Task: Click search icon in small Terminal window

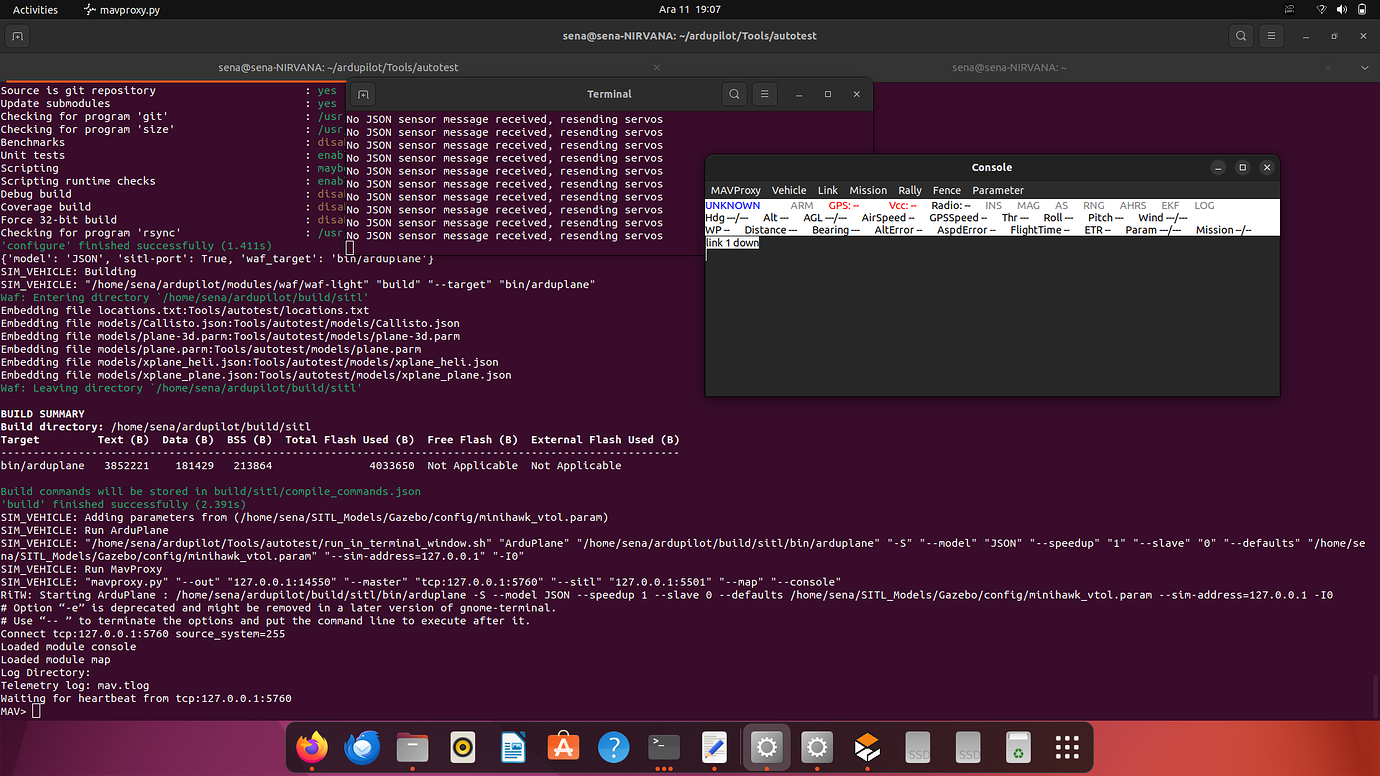Action: pyautogui.click(x=734, y=94)
